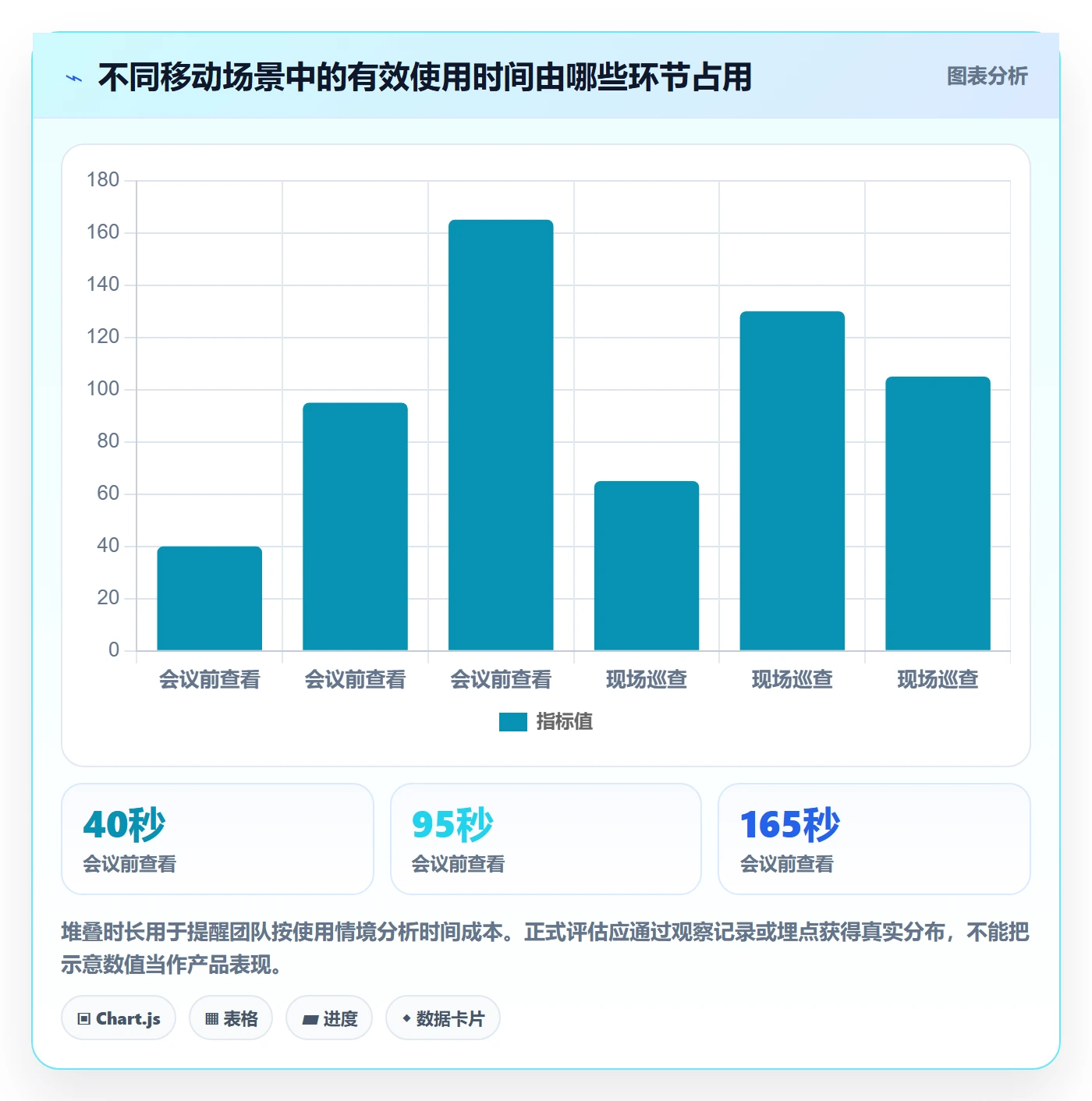Click the lightning icon beside the title

[x=74, y=78]
